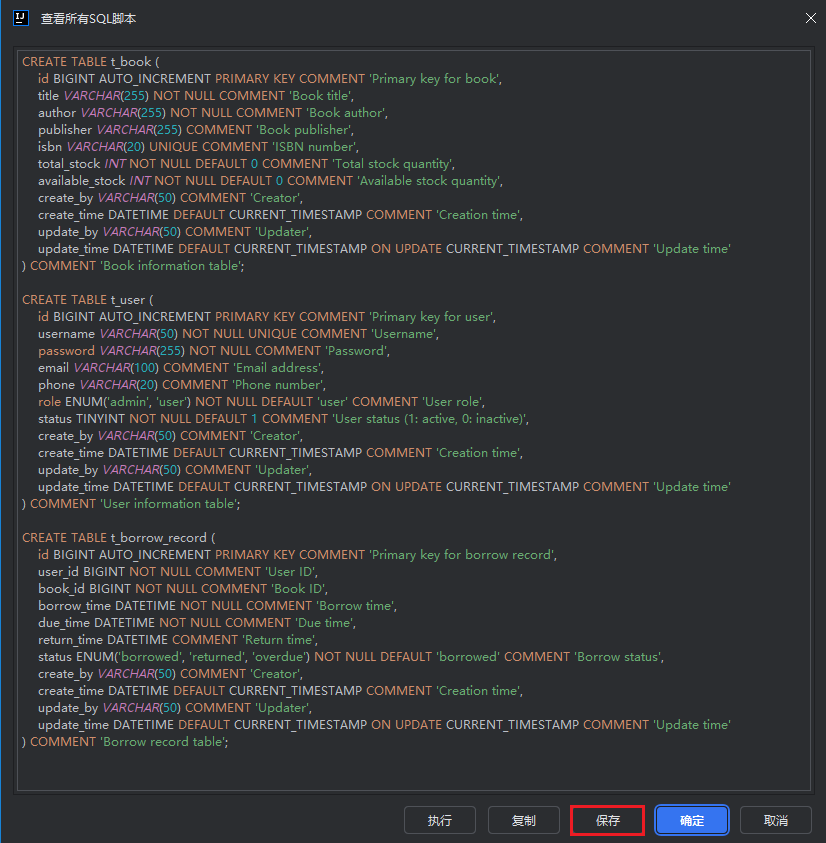
Task: Place cursor on CREATE TABLE t_book line
Action: [x=90, y=62]
